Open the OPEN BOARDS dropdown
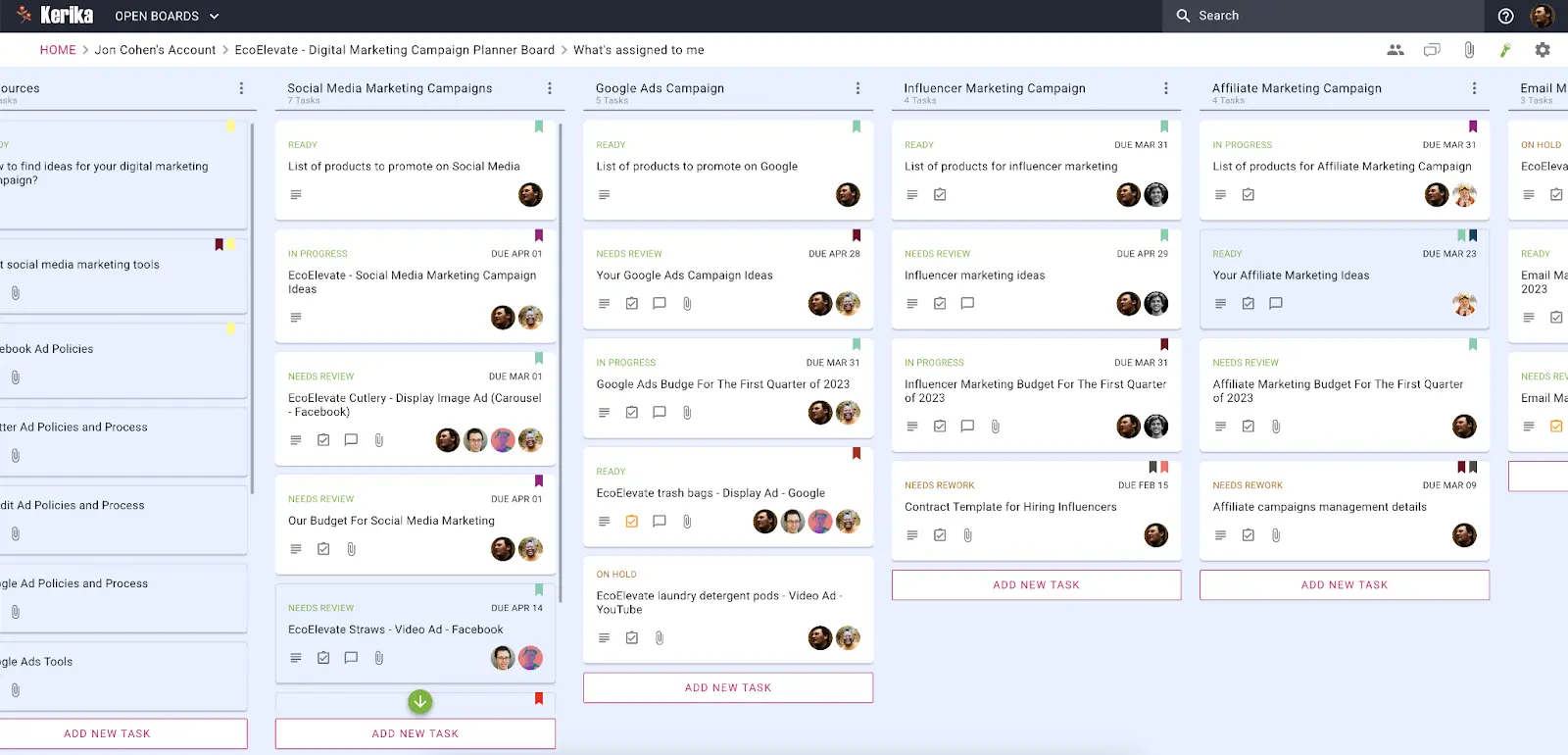The image size is (1568, 755). coord(167,16)
